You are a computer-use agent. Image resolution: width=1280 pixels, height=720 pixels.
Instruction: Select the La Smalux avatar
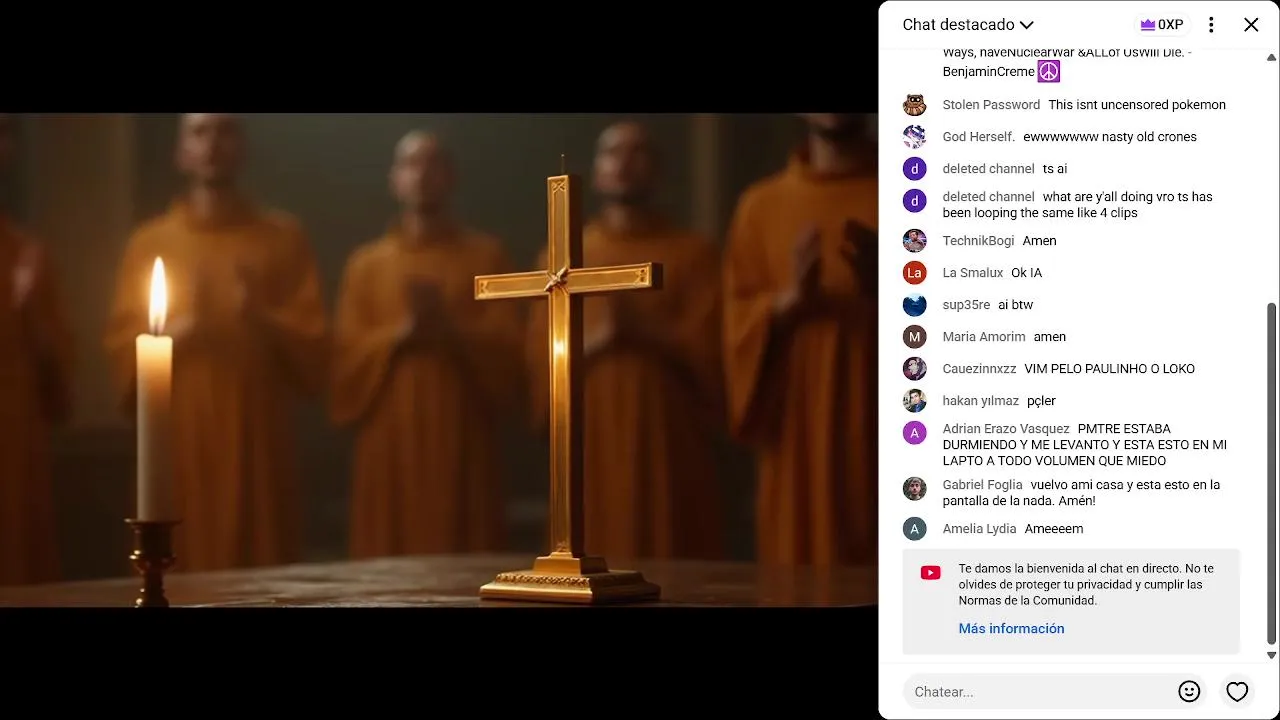(x=914, y=273)
